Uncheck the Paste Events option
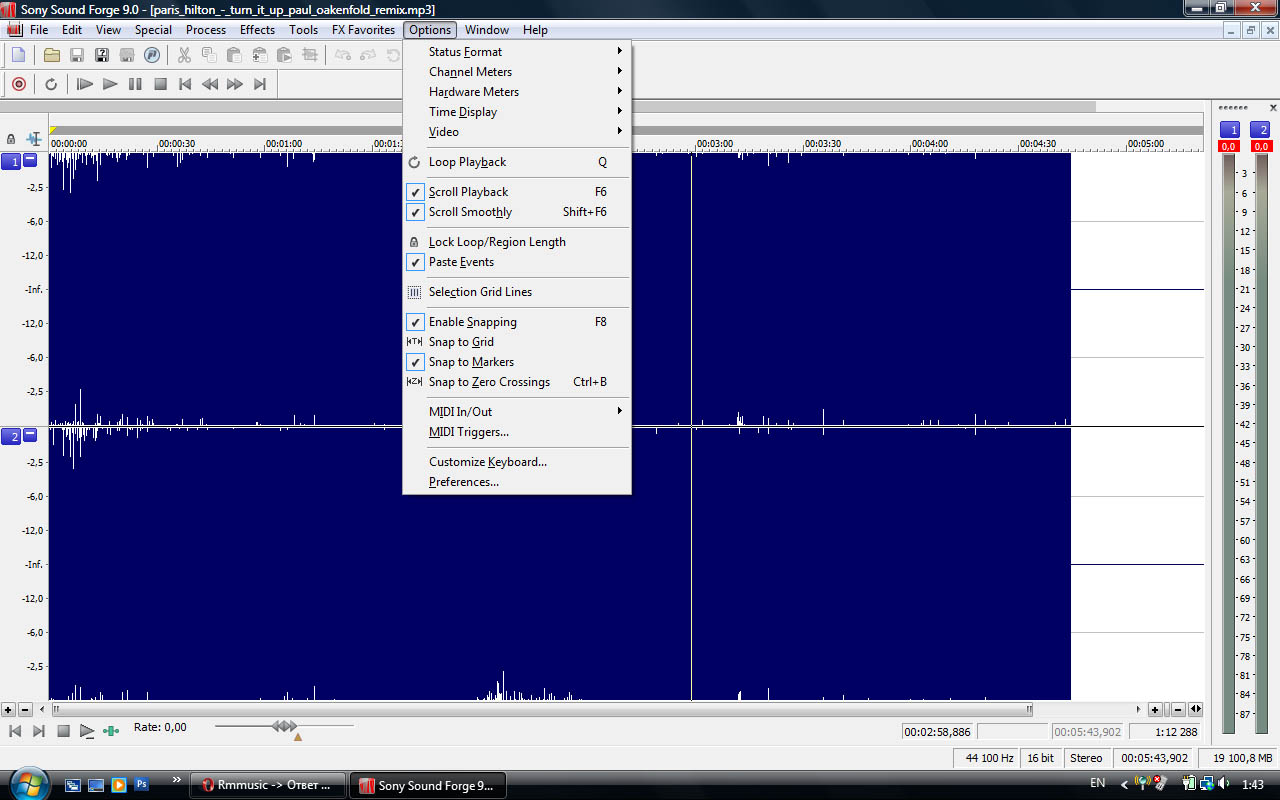Screen dimensions: 1280x800 pyautogui.click(x=517, y=262)
